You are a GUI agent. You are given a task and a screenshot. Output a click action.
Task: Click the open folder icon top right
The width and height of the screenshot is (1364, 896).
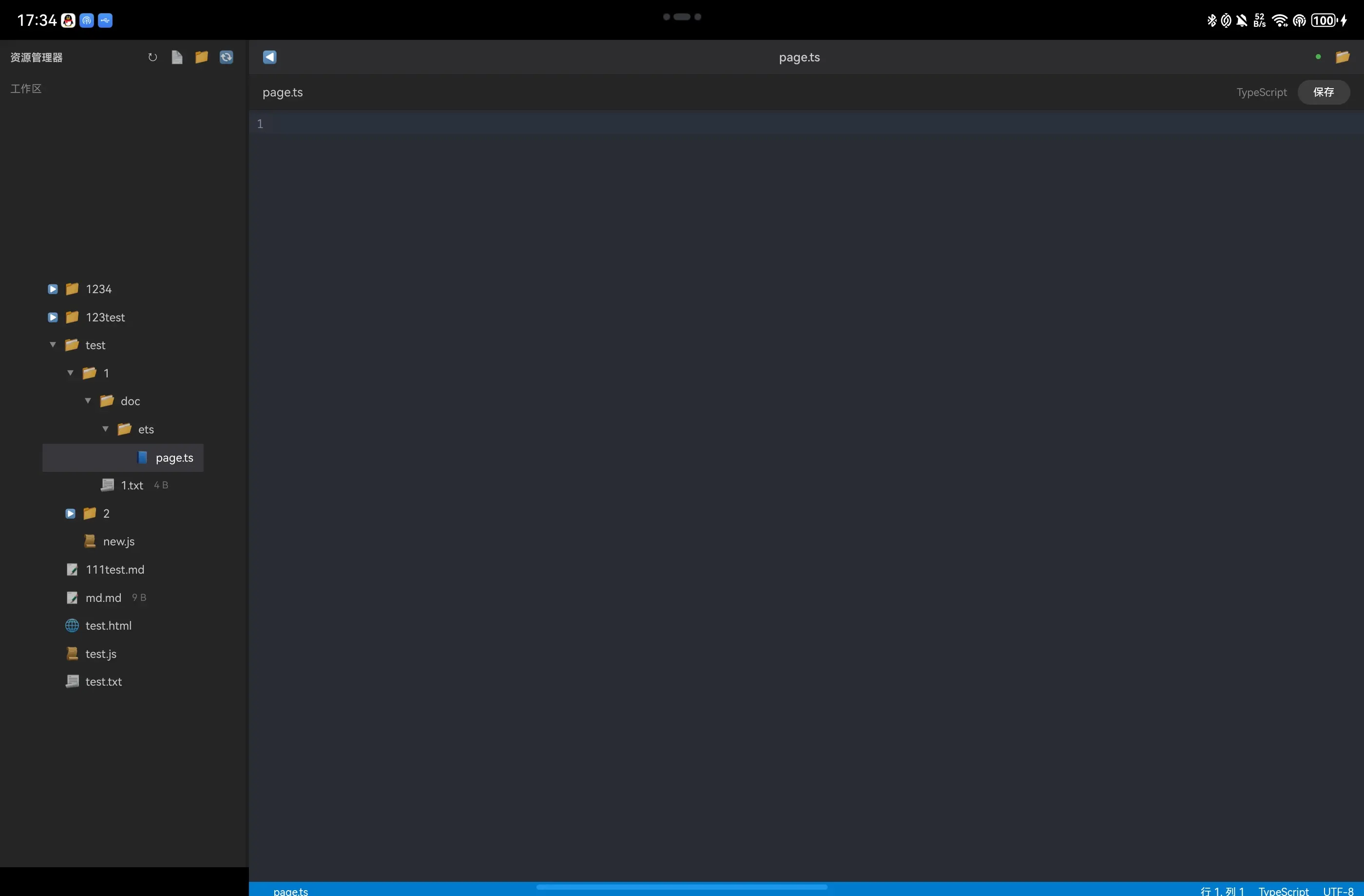pos(1342,57)
